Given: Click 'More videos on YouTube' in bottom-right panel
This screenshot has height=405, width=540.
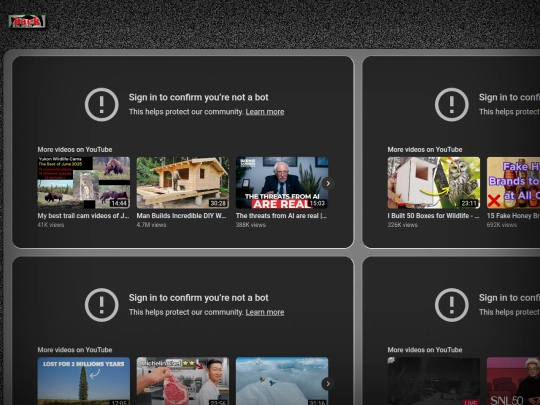Looking at the screenshot, I should (425, 350).
